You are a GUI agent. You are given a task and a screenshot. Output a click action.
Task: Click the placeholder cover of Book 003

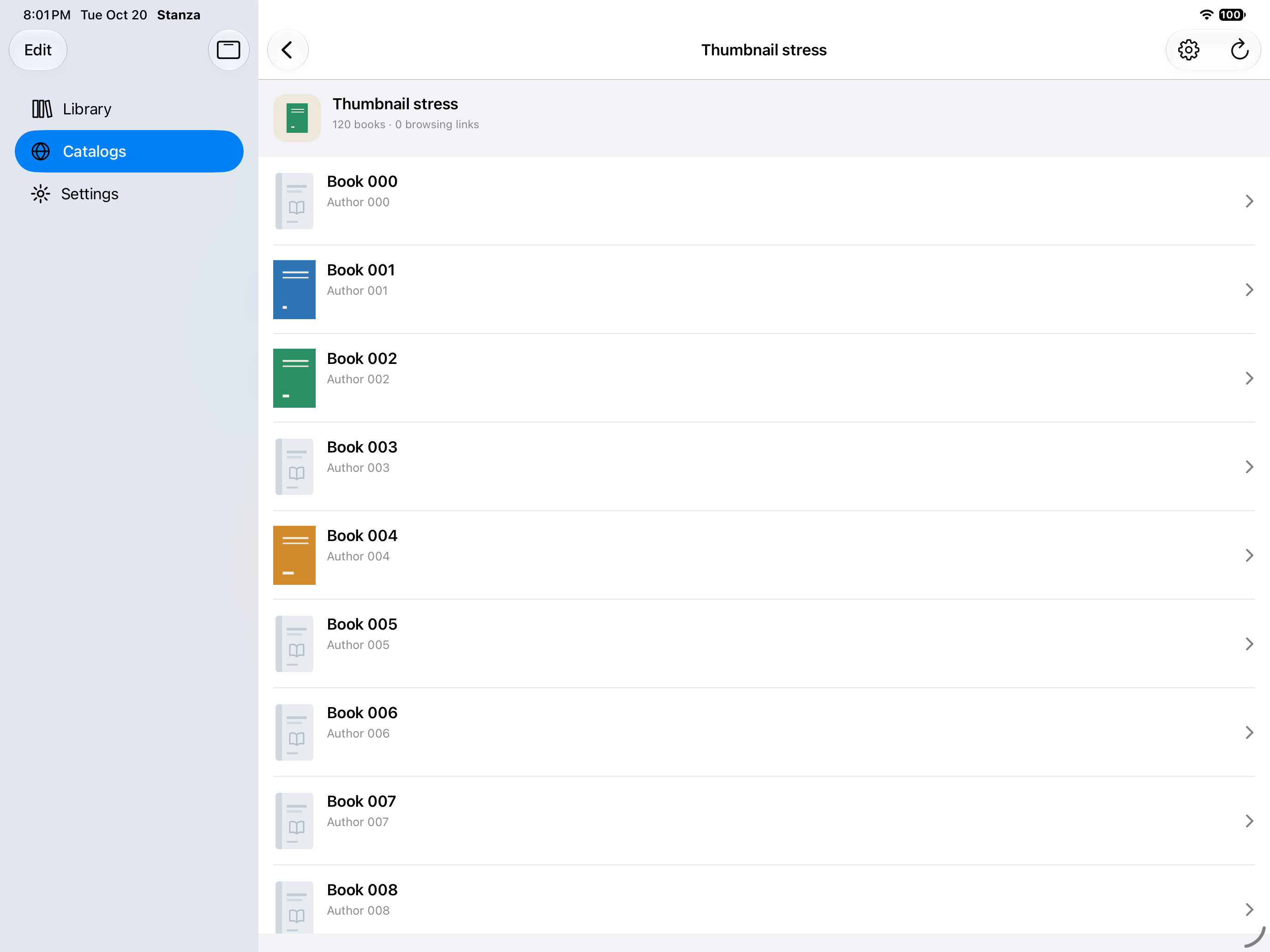click(x=294, y=466)
